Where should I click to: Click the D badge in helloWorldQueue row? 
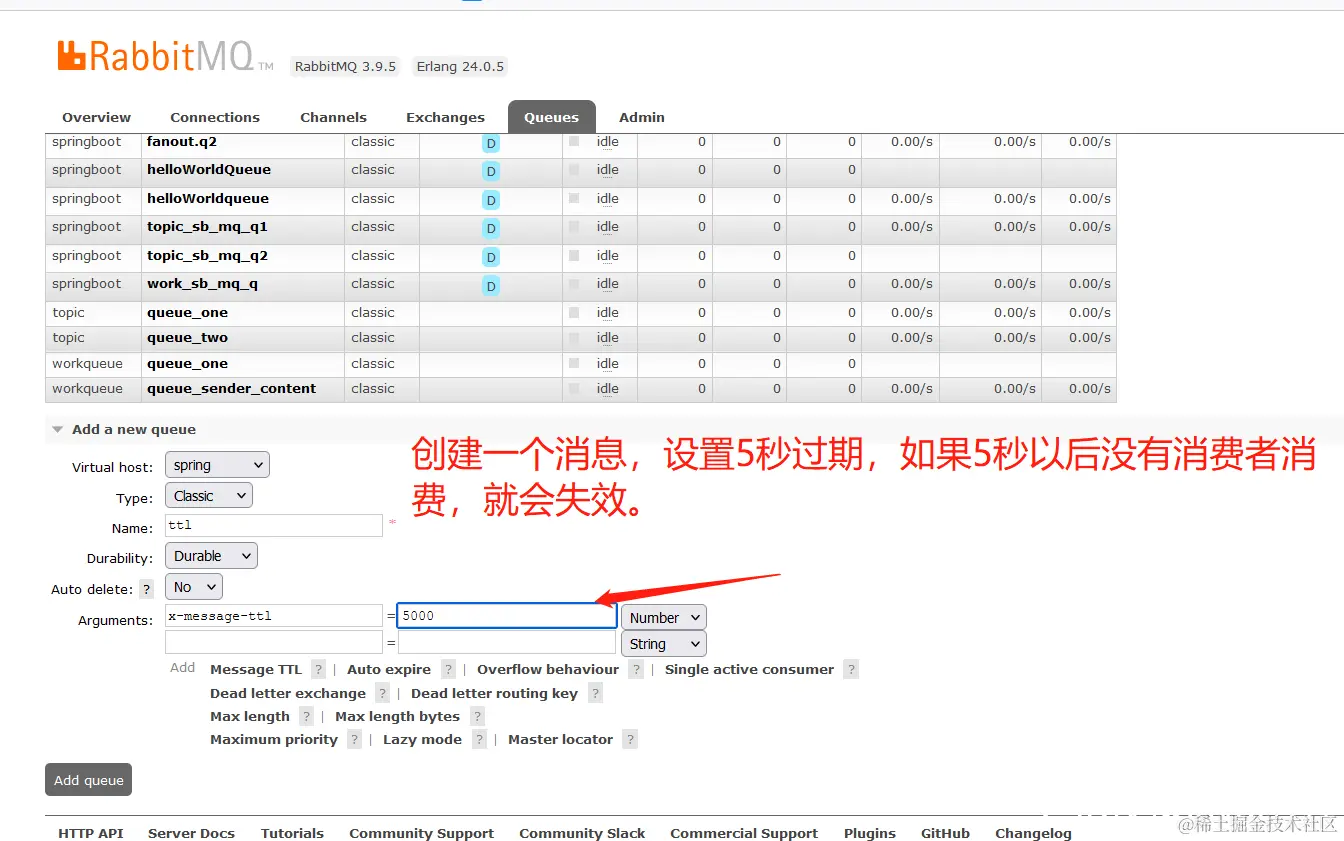click(491, 171)
